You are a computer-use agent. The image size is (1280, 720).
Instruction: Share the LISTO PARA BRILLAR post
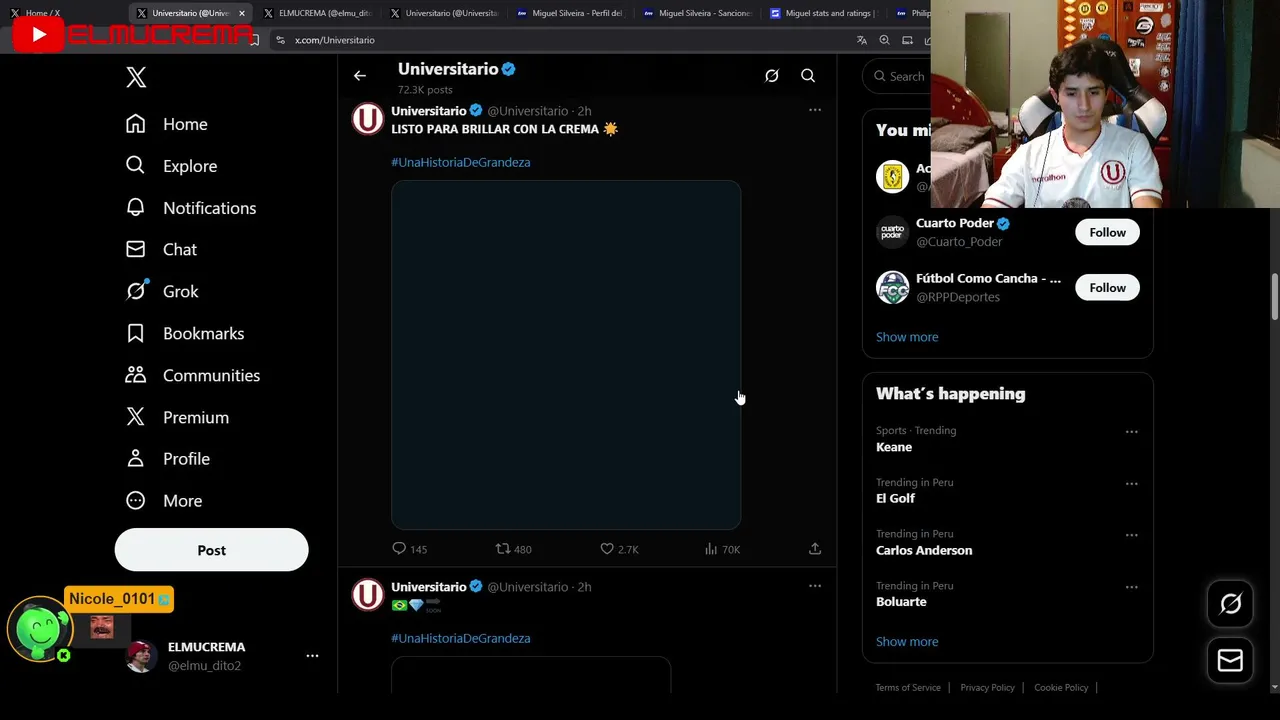click(x=815, y=548)
